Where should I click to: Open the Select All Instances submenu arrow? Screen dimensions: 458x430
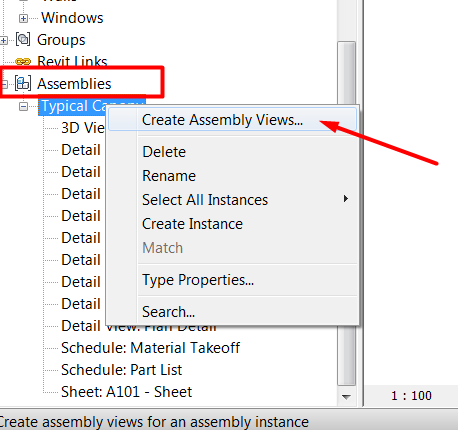click(x=346, y=199)
